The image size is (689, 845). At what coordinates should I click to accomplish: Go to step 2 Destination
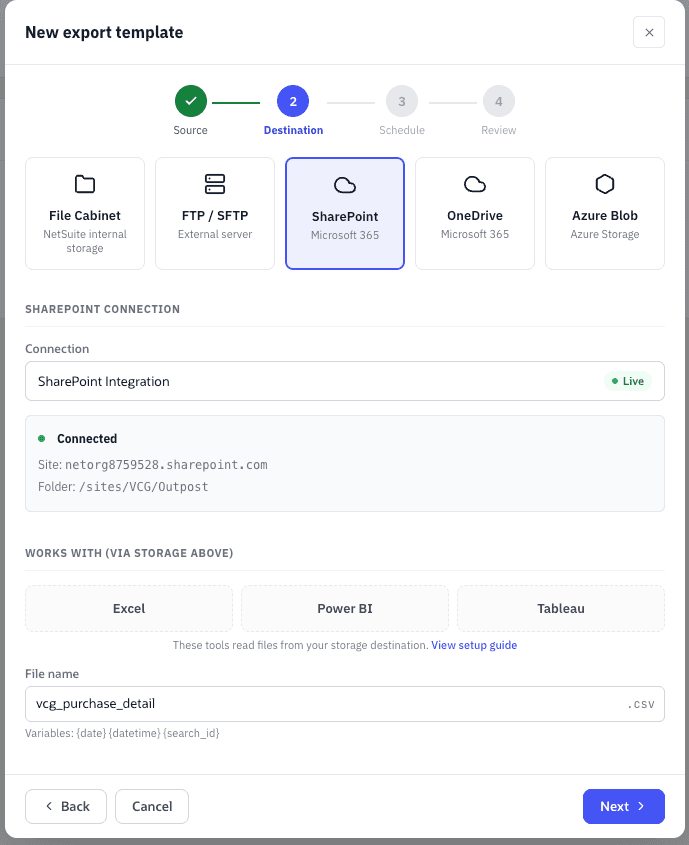(293, 101)
